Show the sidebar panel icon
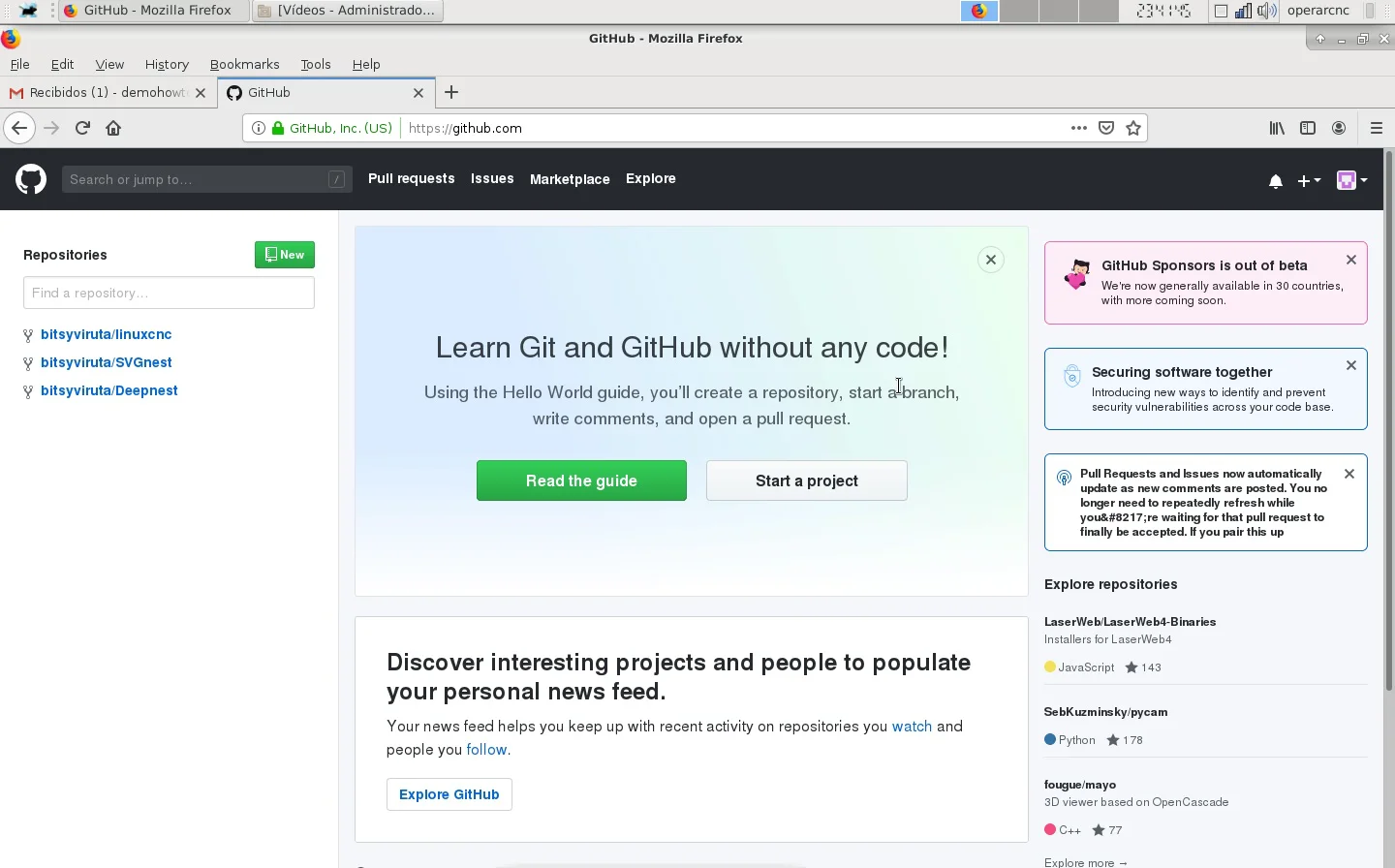Viewport: 1395px width, 868px height. [x=1308, y=128]
